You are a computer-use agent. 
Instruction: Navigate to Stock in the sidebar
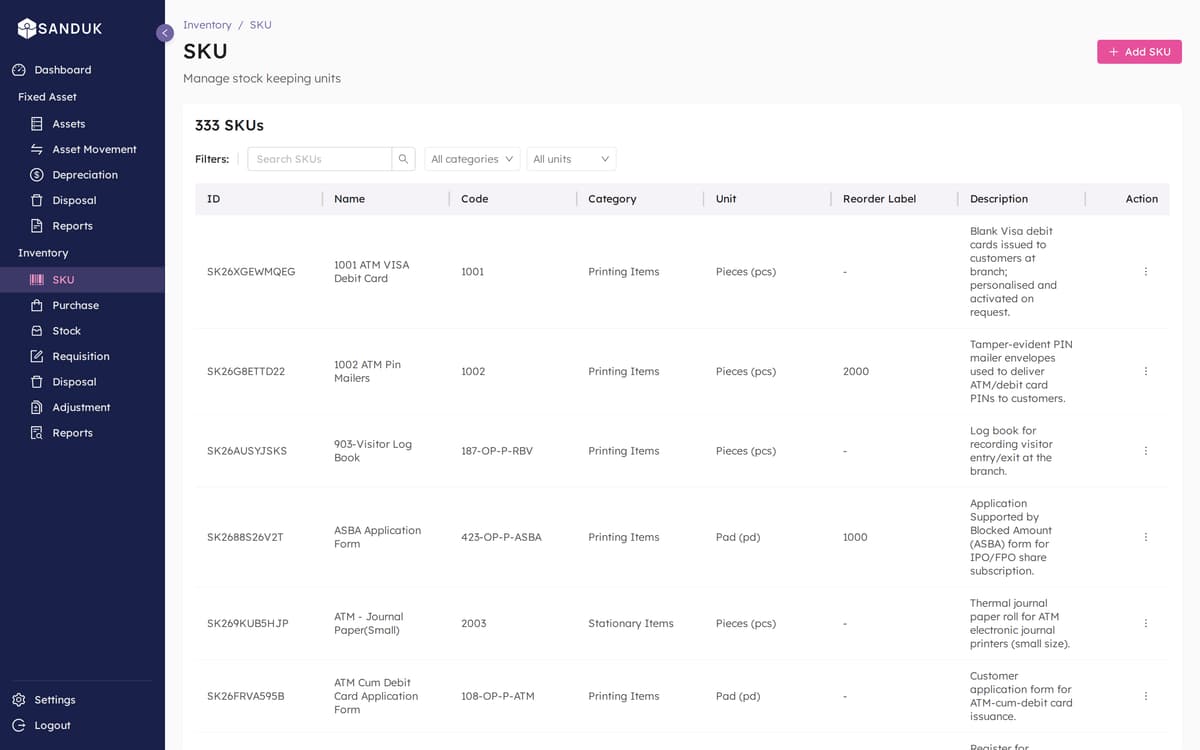[82, 331]
